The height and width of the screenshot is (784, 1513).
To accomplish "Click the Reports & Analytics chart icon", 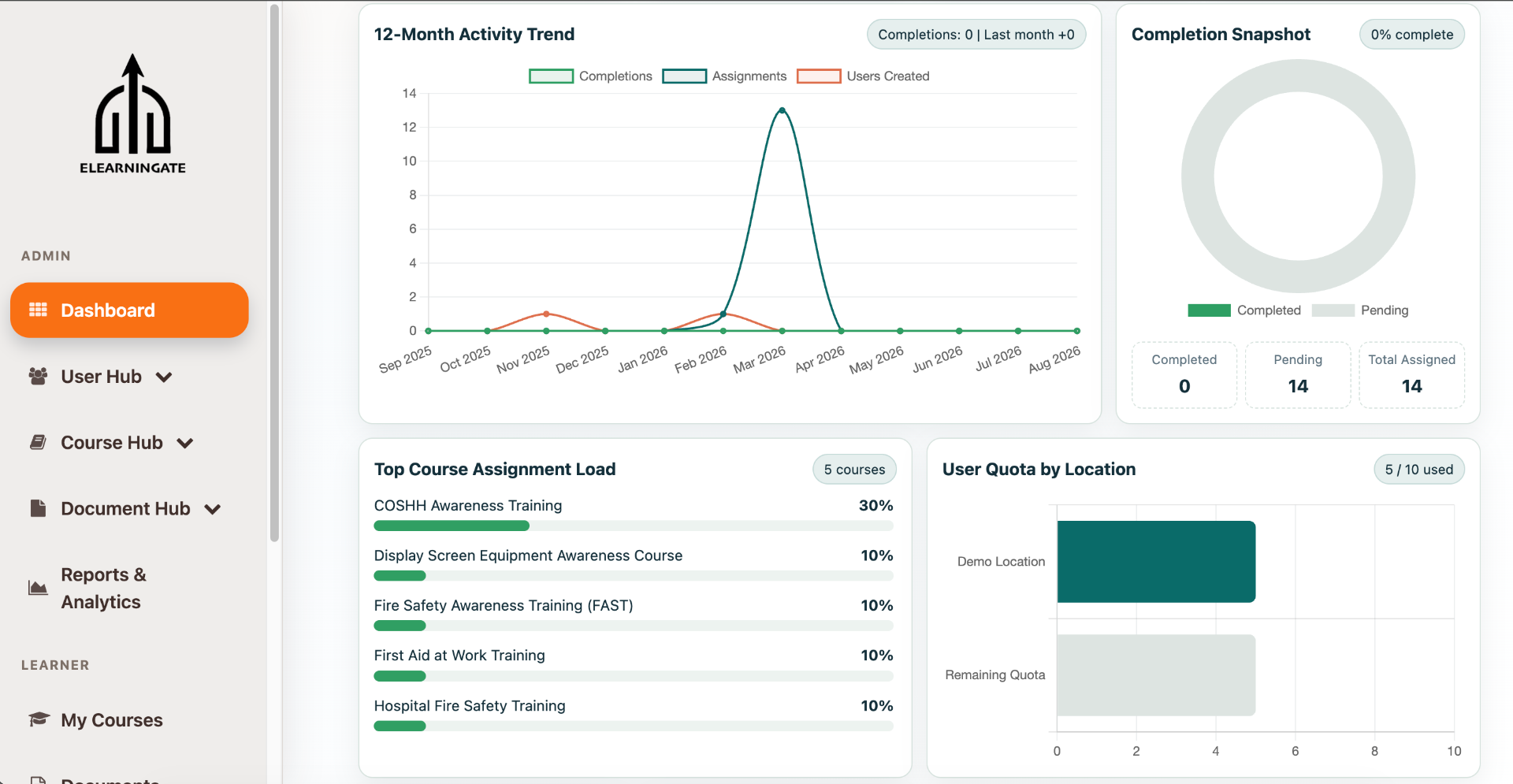I will (x=38, y=588).
